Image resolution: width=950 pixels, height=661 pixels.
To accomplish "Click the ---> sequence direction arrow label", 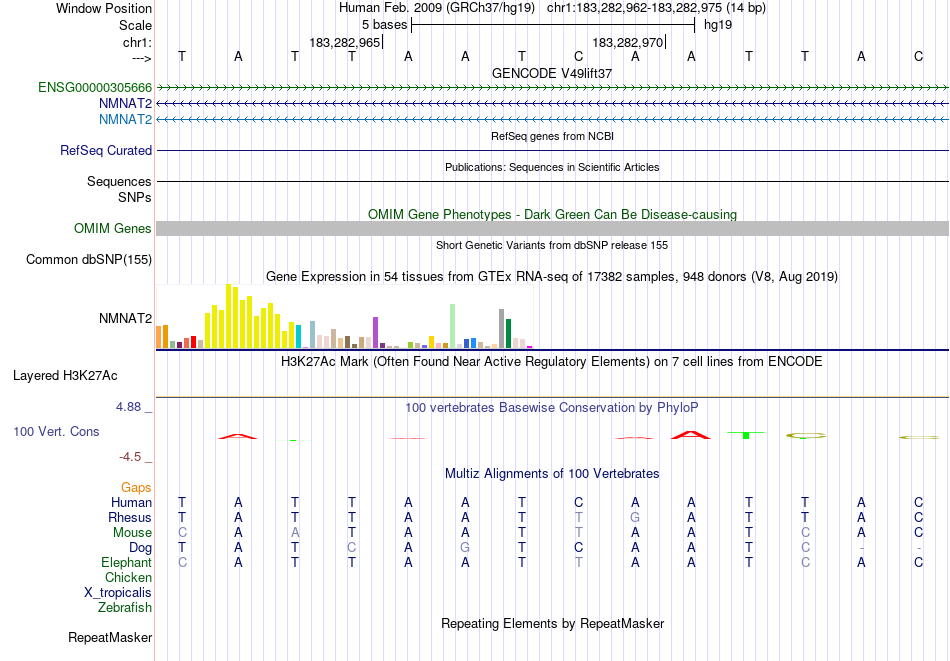I will click(x=142, y=58).
